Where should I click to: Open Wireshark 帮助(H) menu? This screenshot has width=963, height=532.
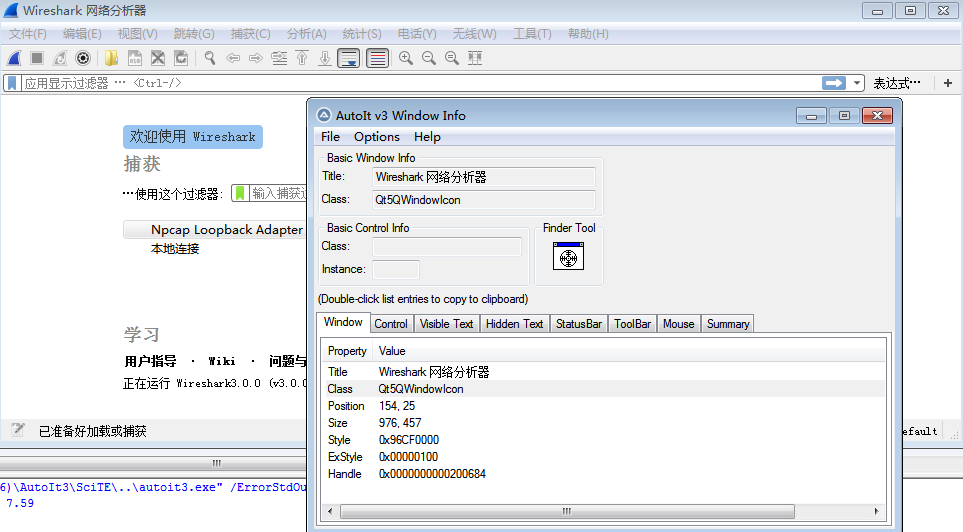click(x=588, y=34)
